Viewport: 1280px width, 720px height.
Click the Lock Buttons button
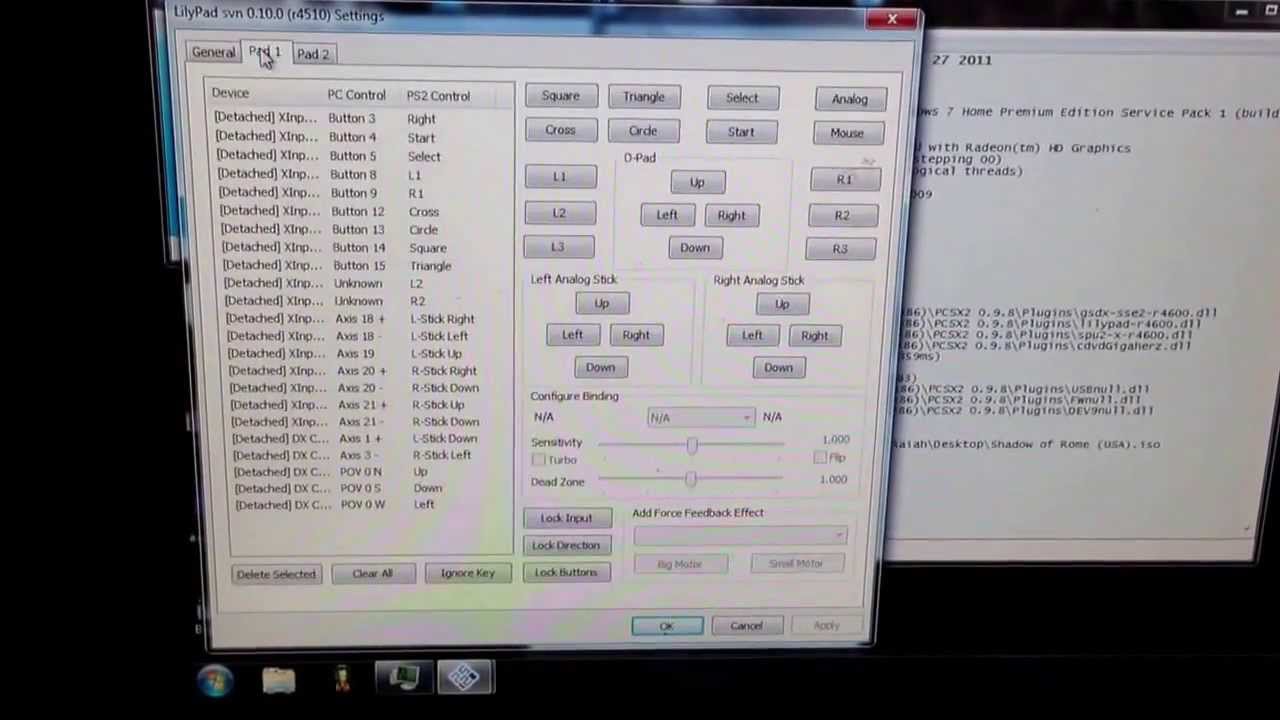(565, 572)
